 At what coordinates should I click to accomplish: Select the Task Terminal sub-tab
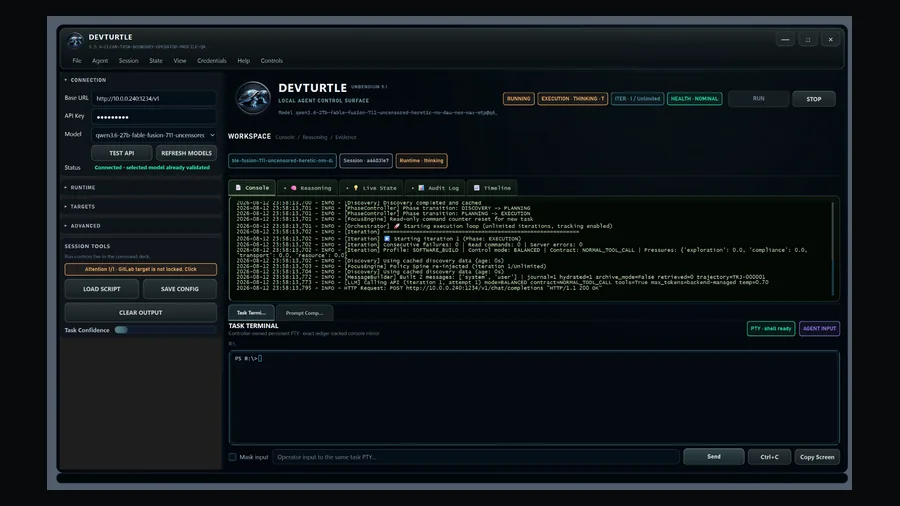coord(251,313)
